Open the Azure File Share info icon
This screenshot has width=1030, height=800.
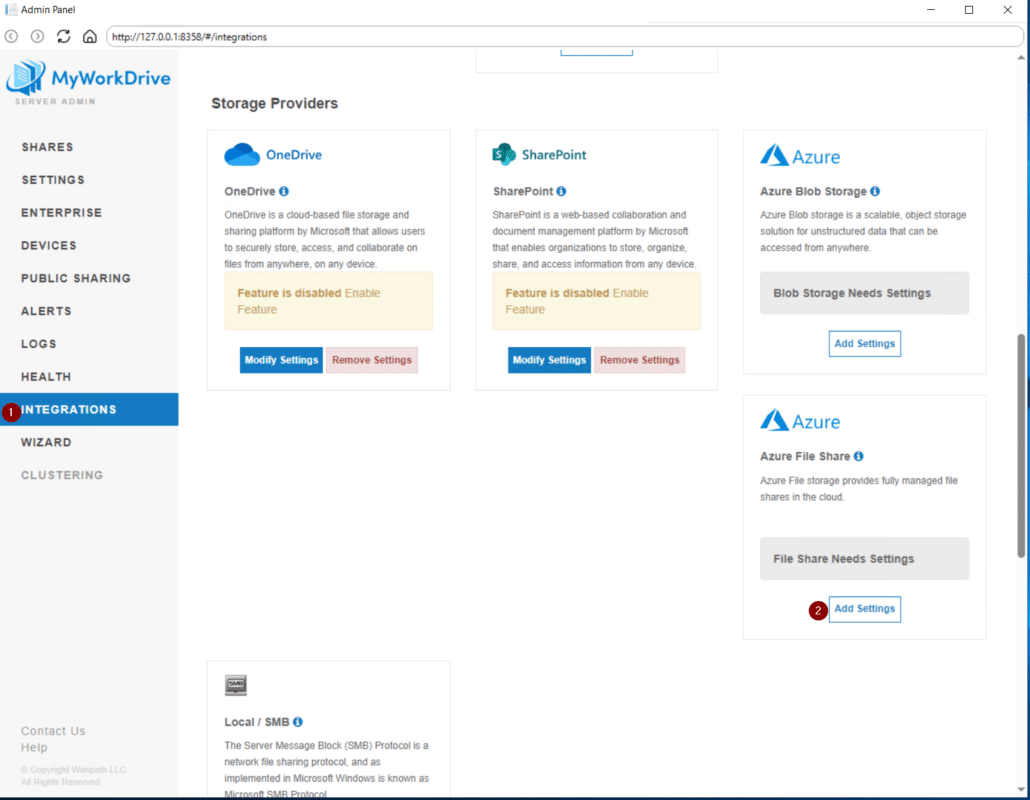click(x=859, y=456)
